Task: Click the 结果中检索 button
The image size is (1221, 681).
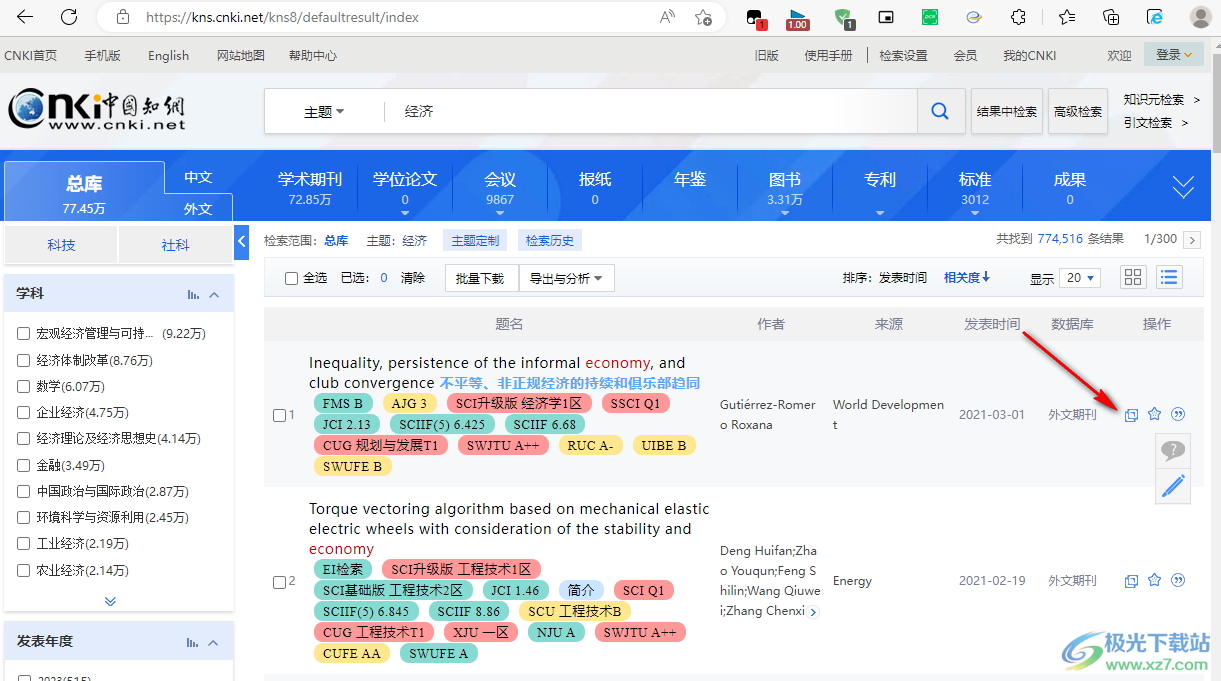Action: coord(1007,111)
